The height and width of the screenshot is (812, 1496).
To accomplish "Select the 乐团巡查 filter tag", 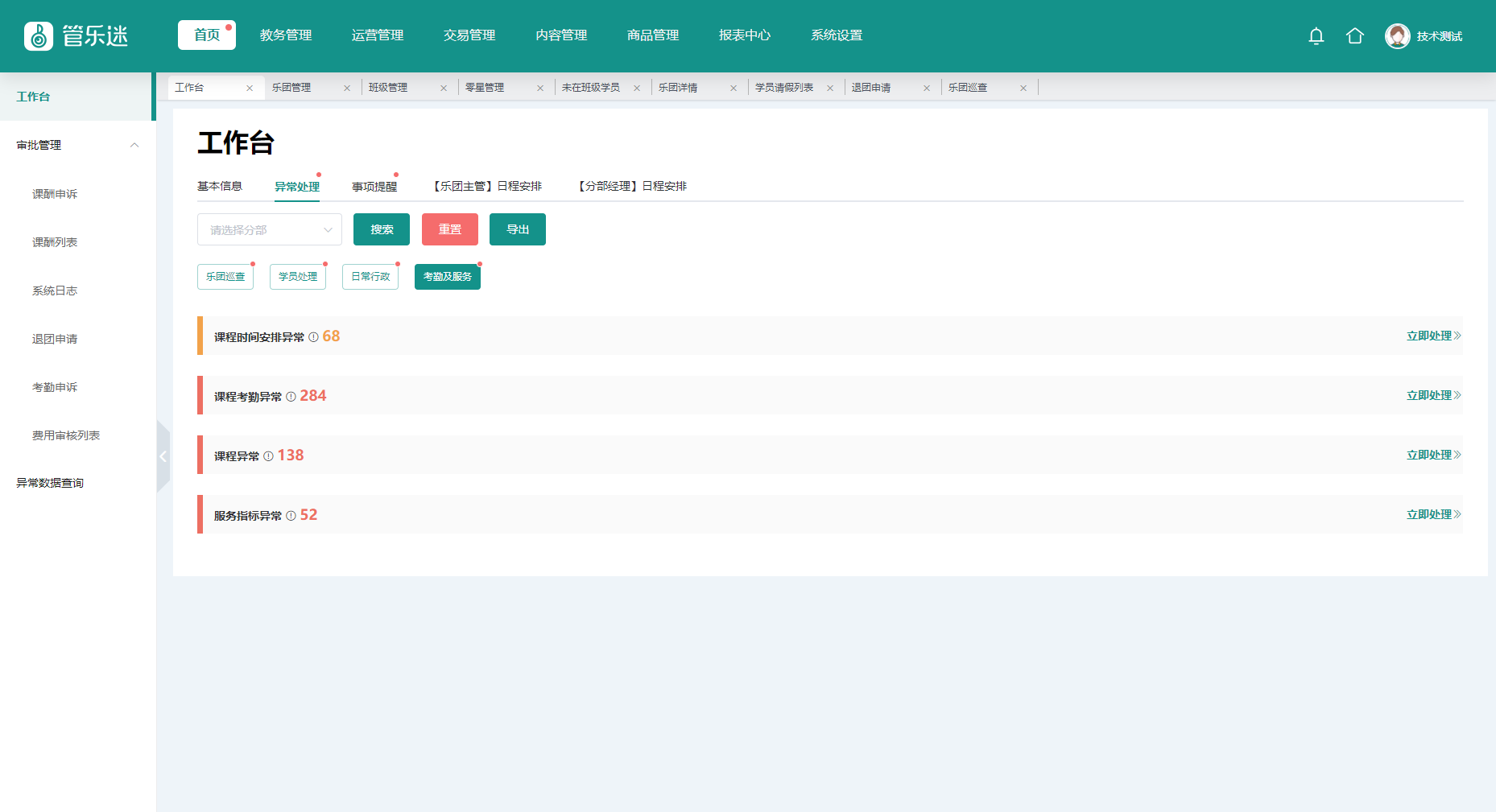I will tap(225, 277).
